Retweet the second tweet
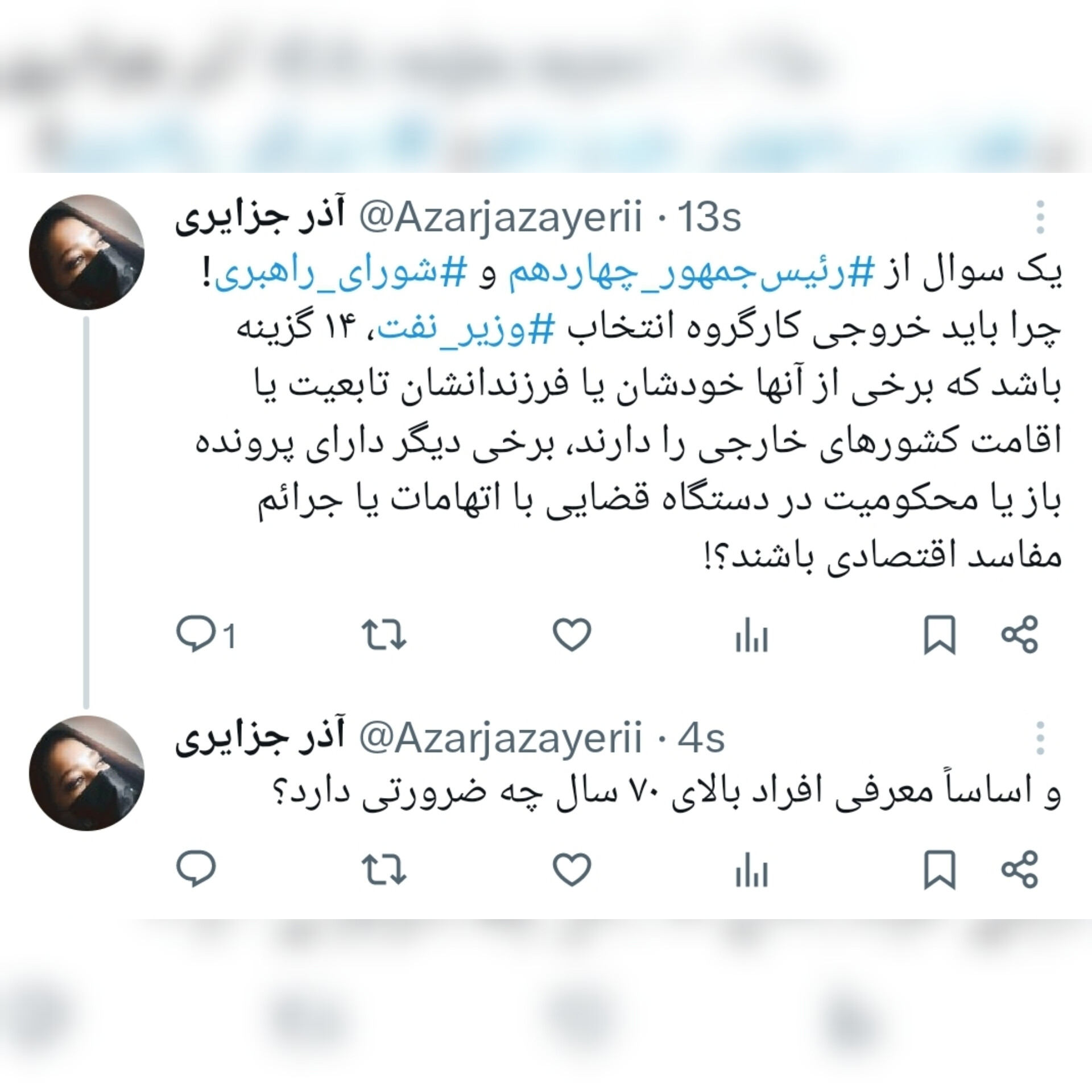 [x=384, y=869]
